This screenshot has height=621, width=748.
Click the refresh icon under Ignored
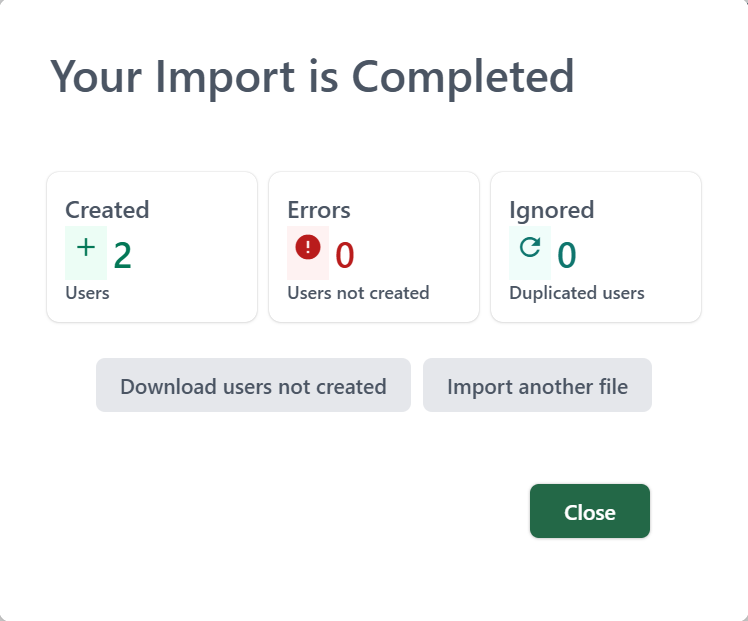pos(530,247)
